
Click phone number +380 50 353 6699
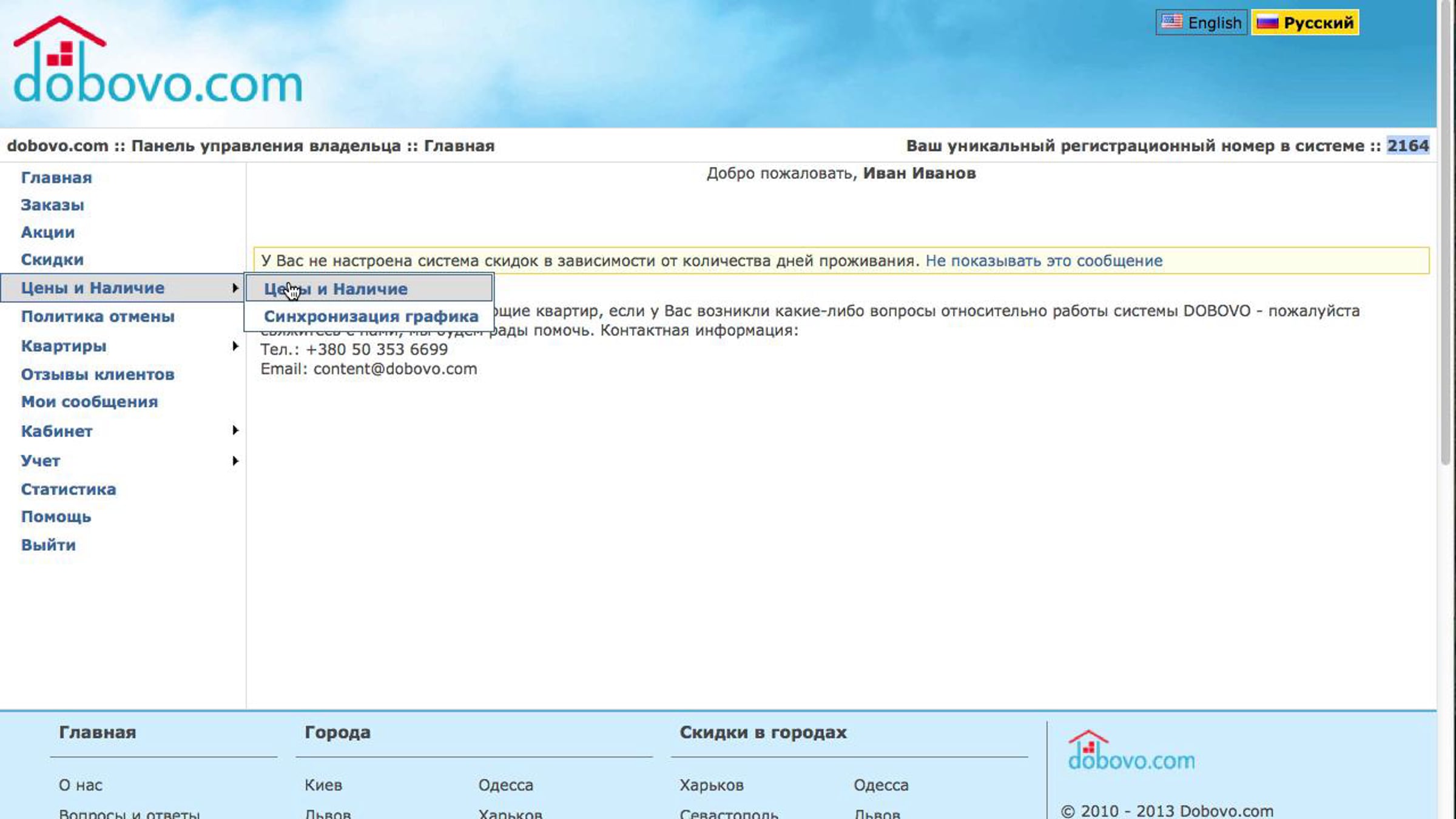[x=377, y=349]
